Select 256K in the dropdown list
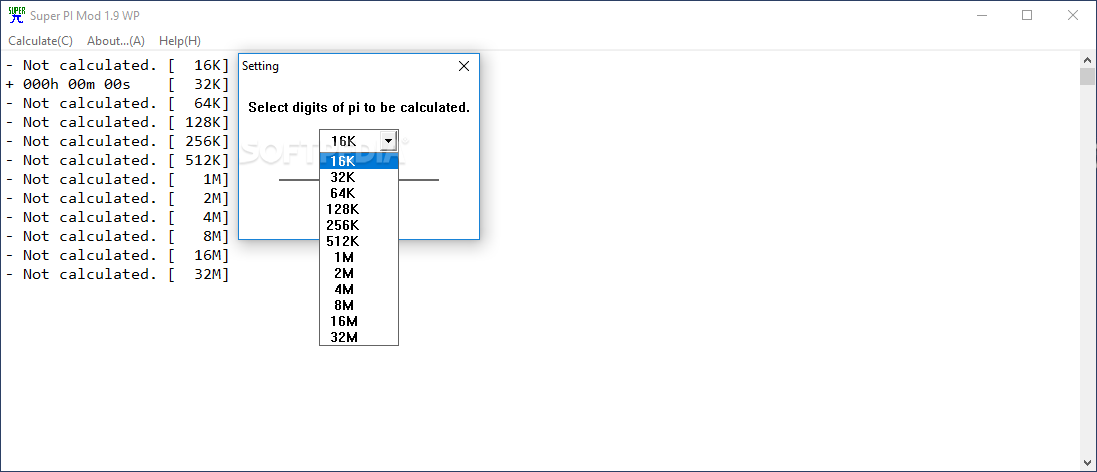Image resolution: width=1097 pixels, height=472 pixels. [359, 225]
